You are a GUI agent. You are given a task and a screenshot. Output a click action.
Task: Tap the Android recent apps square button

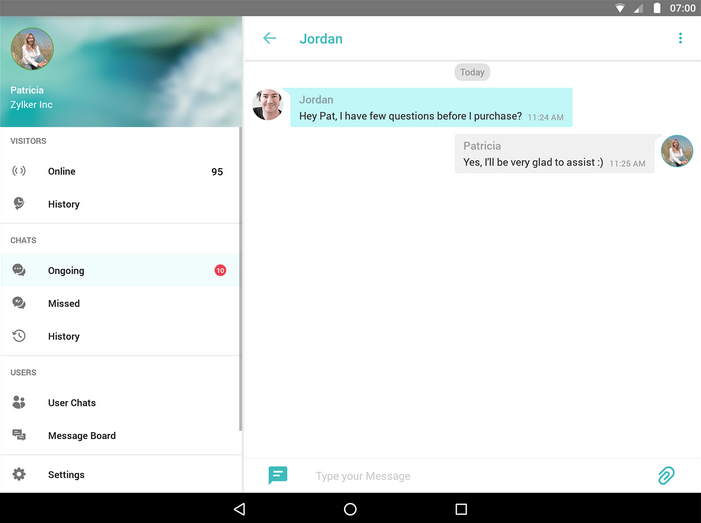pos(461,509)
